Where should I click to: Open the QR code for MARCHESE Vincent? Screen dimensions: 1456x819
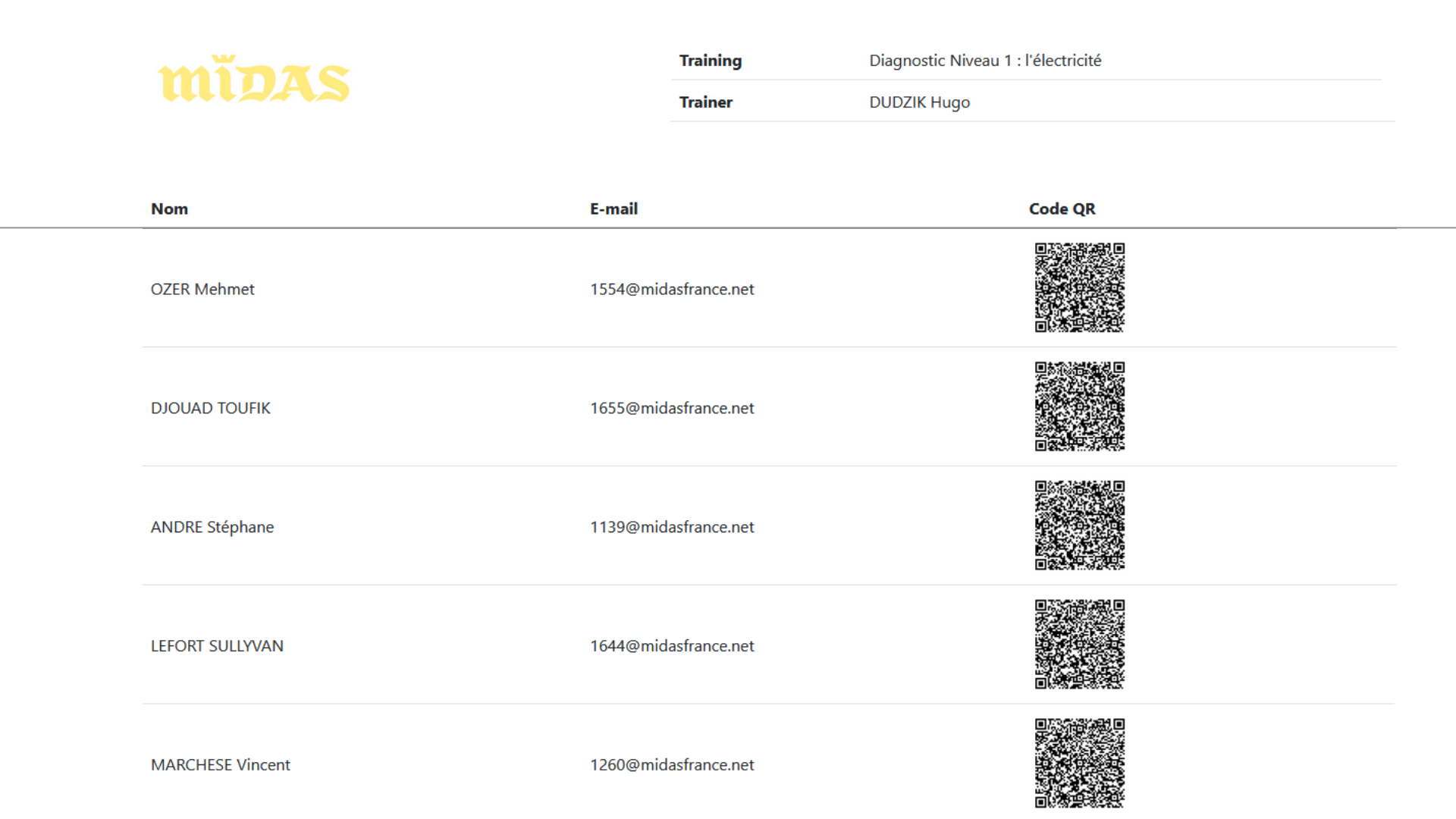tap(1080, 764)
